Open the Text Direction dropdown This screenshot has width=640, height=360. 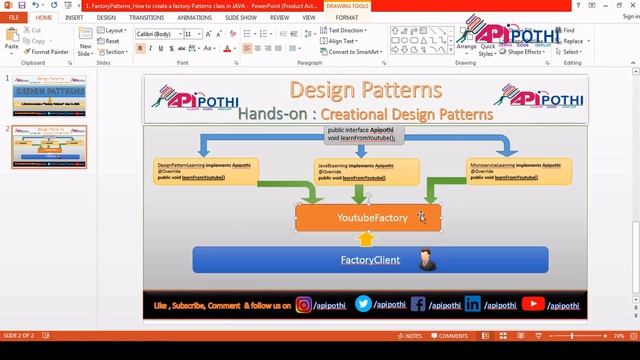pos(343,30)
